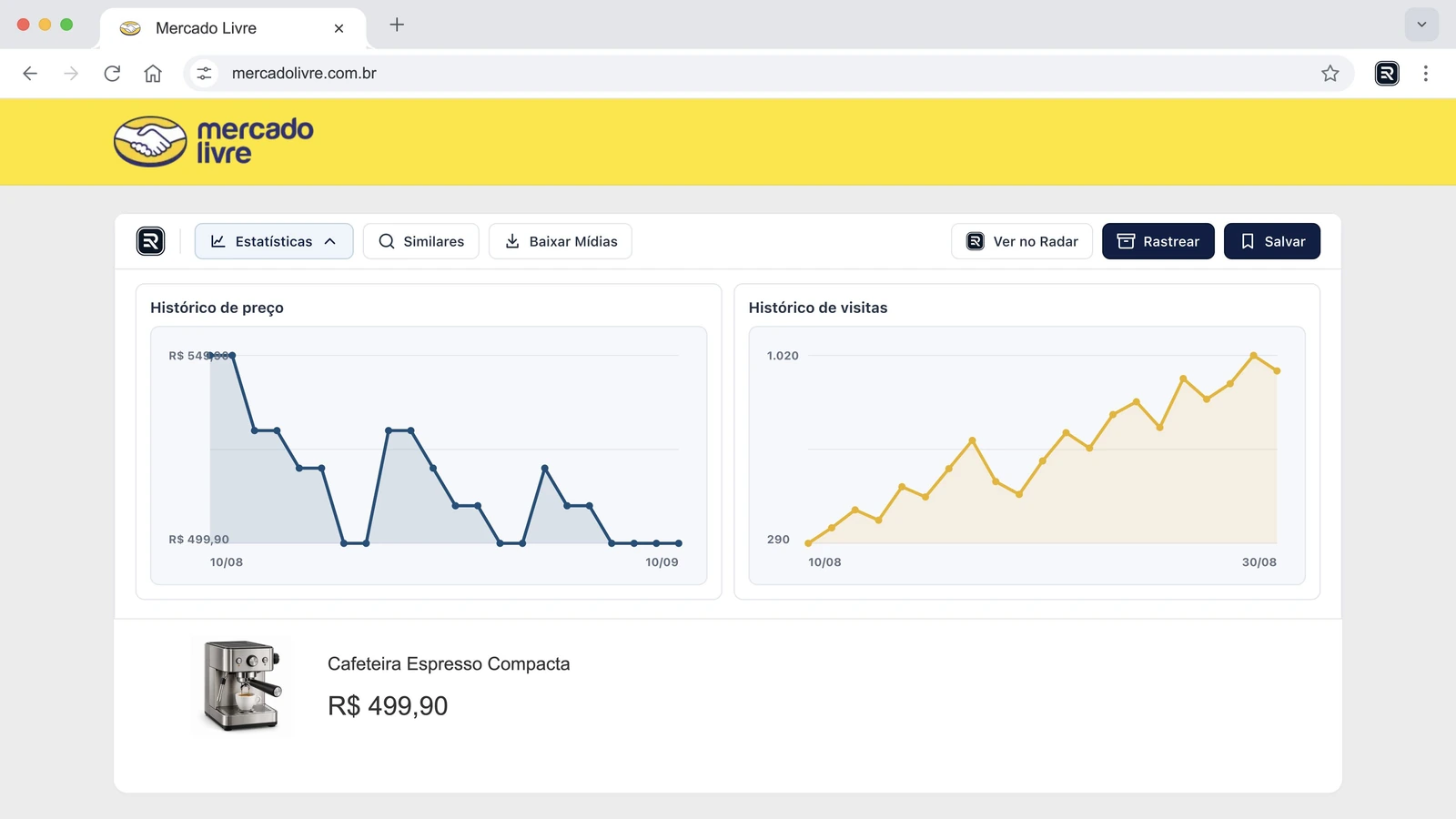The image size is (1456, 819).
Task: Click the last data point on price chart
Action: point(679,543)
